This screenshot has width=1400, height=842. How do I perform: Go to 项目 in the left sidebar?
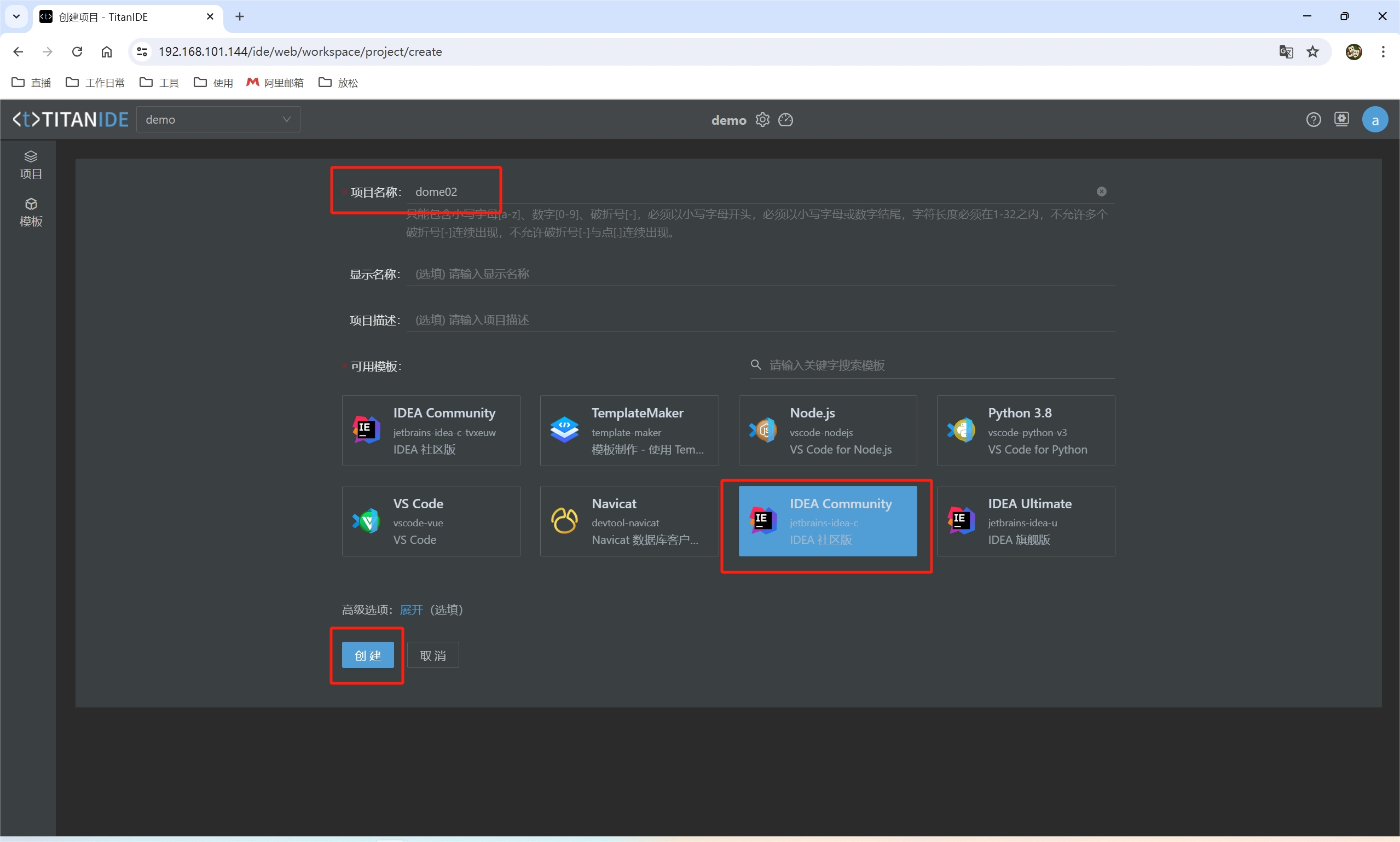(x=31, y=165)
